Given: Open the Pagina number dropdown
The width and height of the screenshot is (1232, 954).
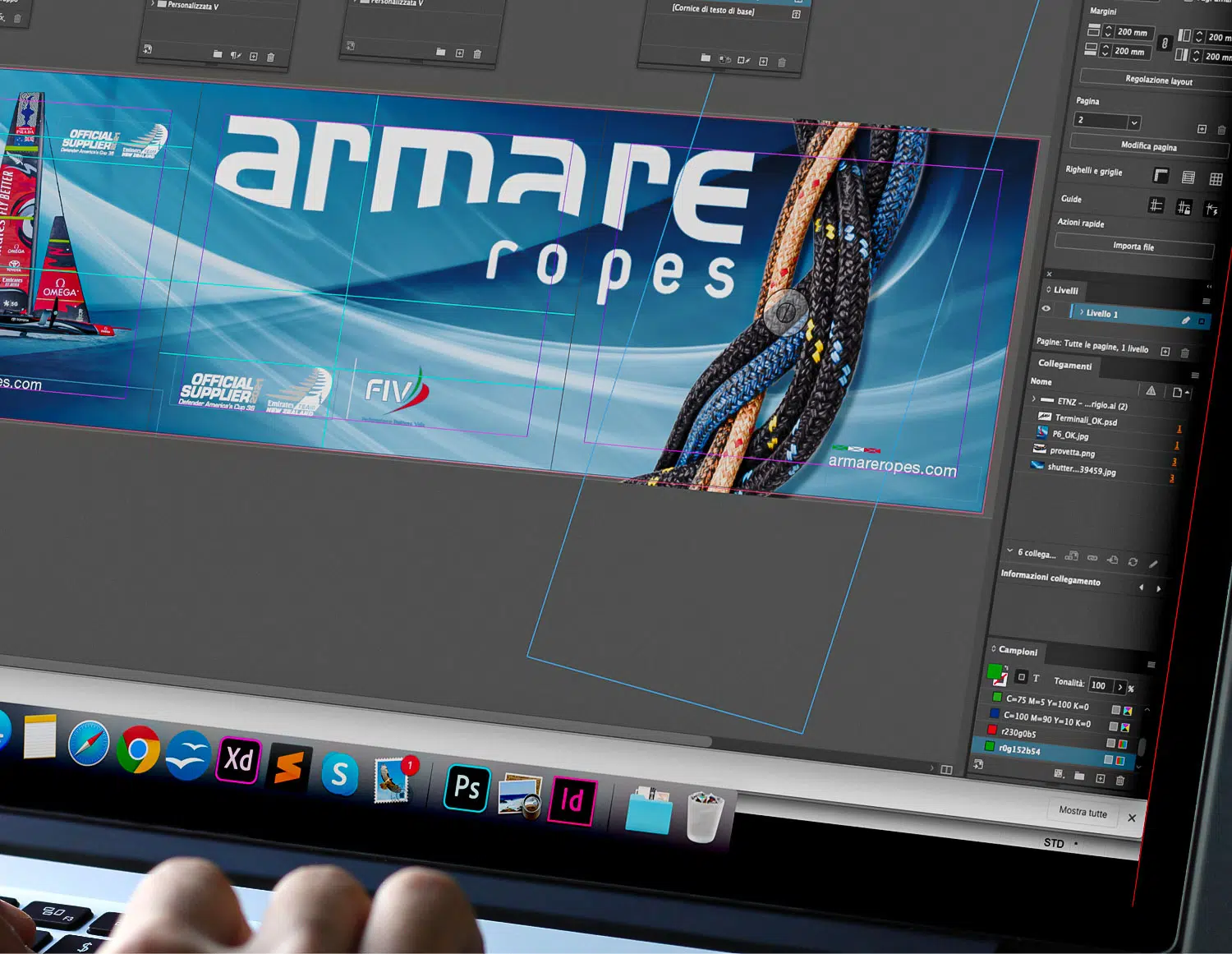Looking at the screenshot, I should (x=1133, y=123).
